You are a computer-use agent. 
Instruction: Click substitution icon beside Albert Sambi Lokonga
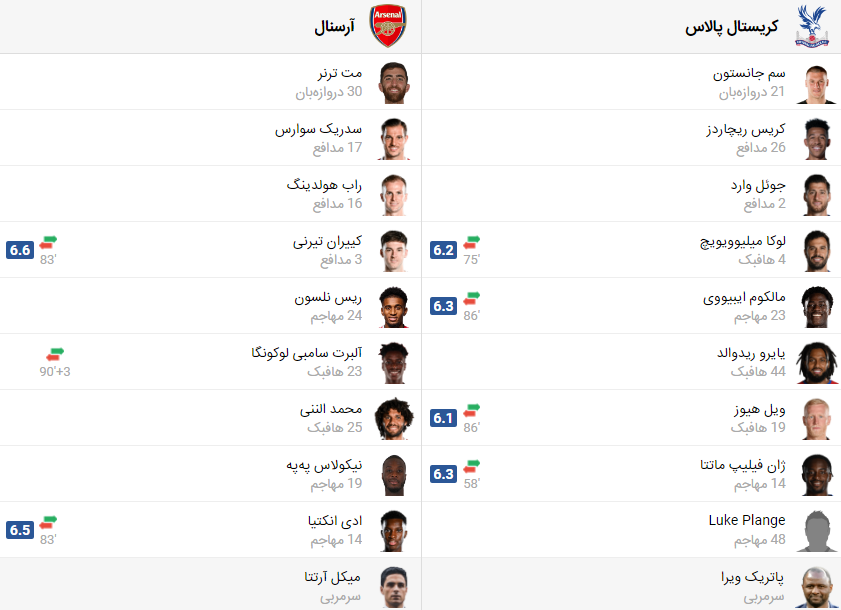coord(55,355)
